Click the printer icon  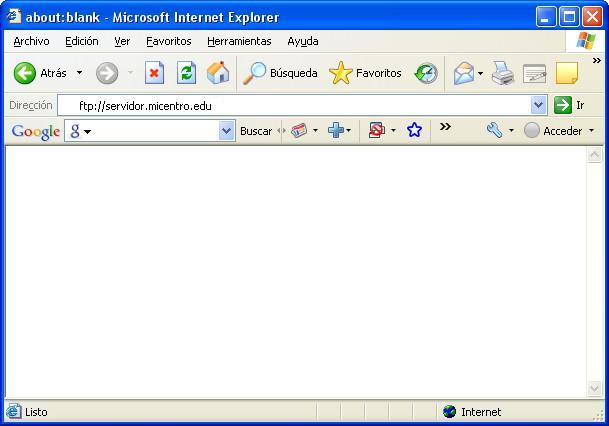pyautogui.click(x=502, y=73)
